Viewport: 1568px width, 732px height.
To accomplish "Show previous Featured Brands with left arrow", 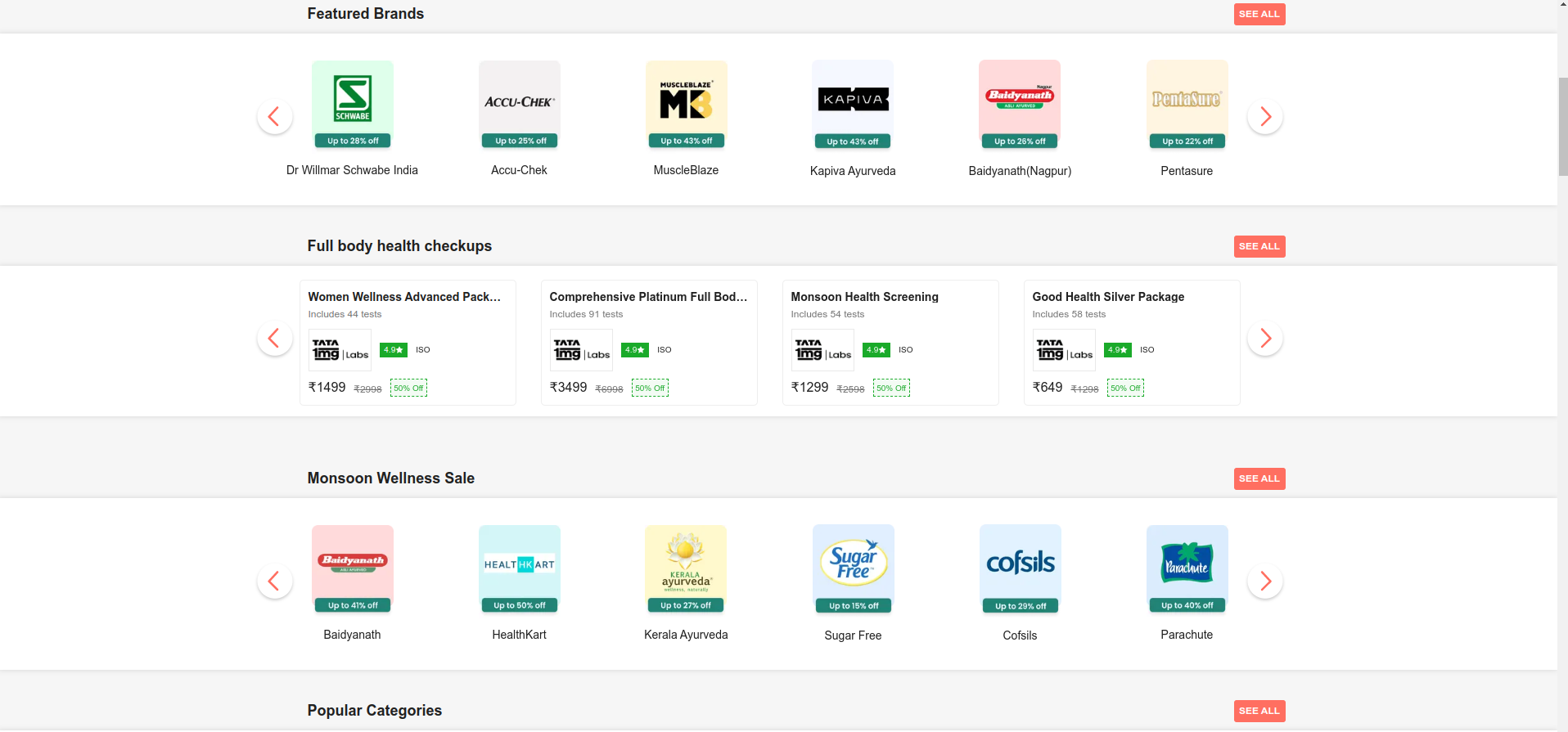I will (x=274, y=117).
